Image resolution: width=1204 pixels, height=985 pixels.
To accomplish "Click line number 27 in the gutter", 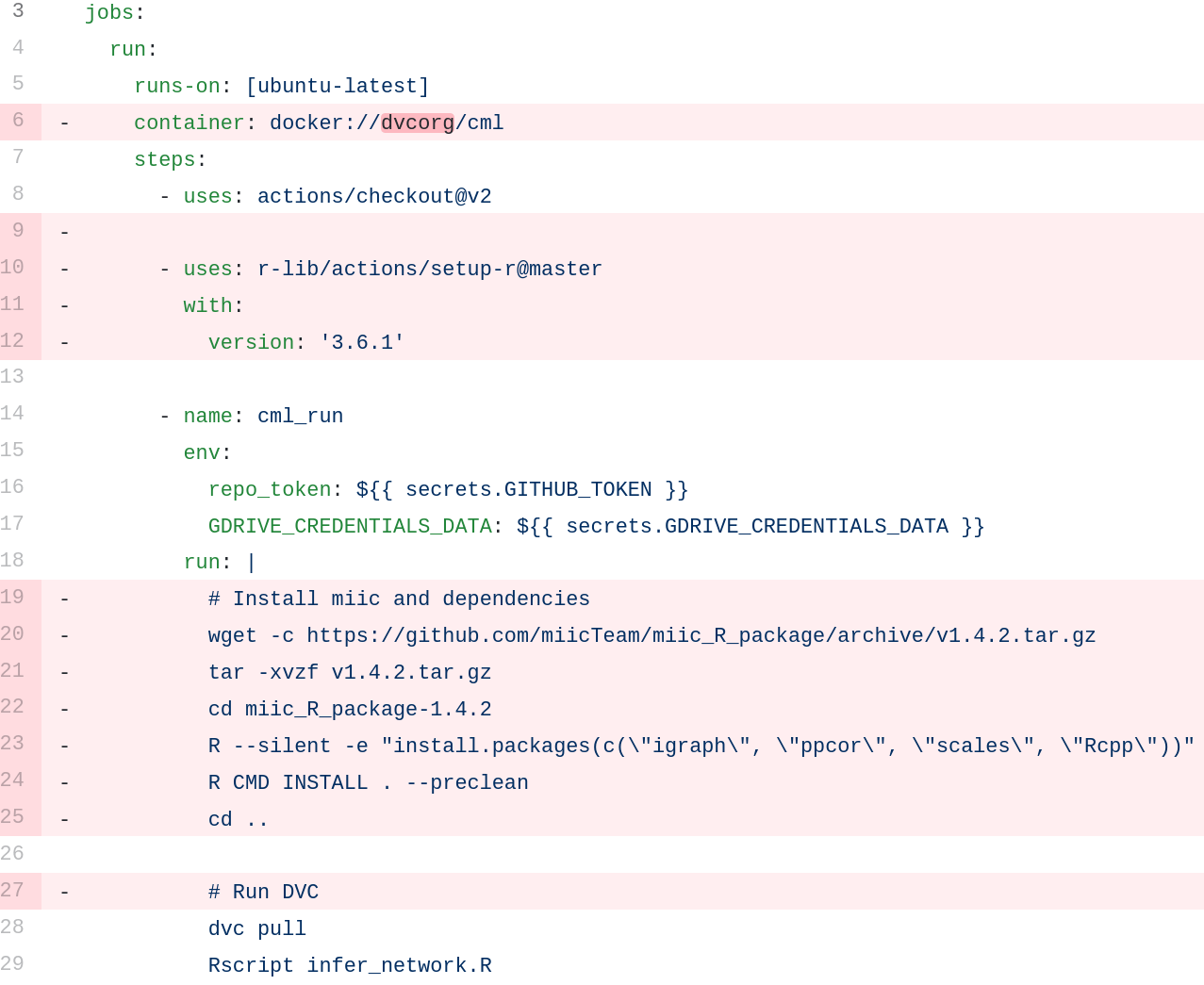I will pos(13,891).
